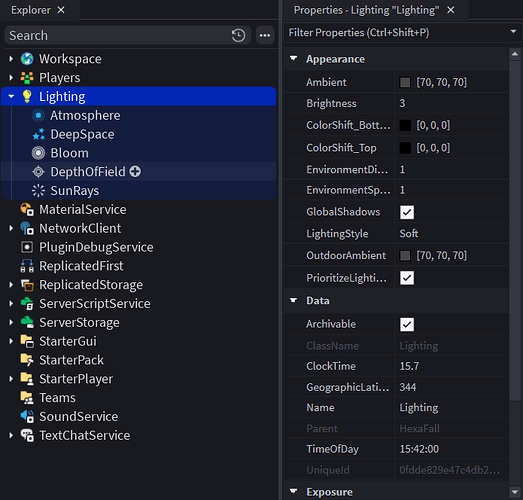The width and height of the screenshot is (523, 500).
Task: Collapse the Lighting tree node
Action: 11,96
